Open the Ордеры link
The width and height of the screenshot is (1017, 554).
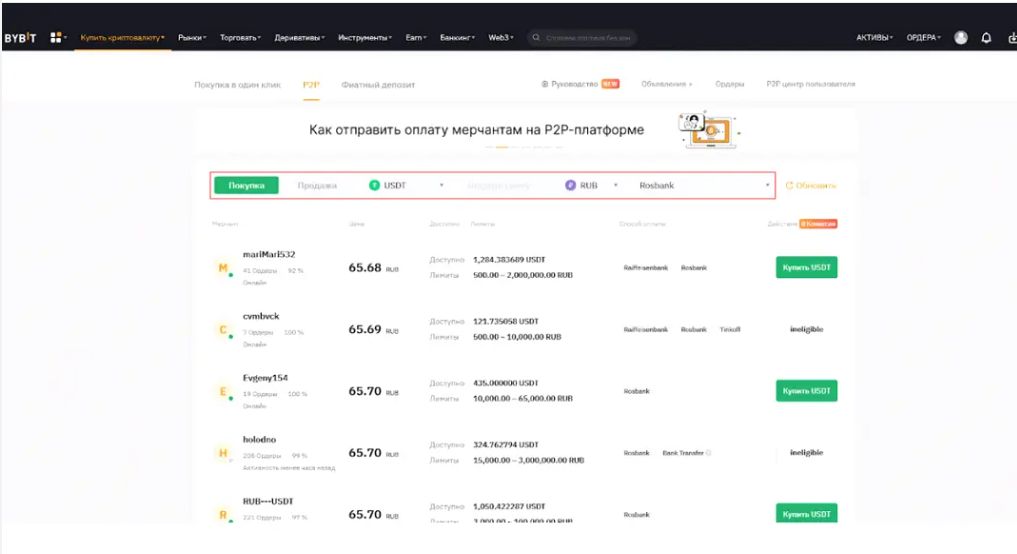(x=730, y=84)
